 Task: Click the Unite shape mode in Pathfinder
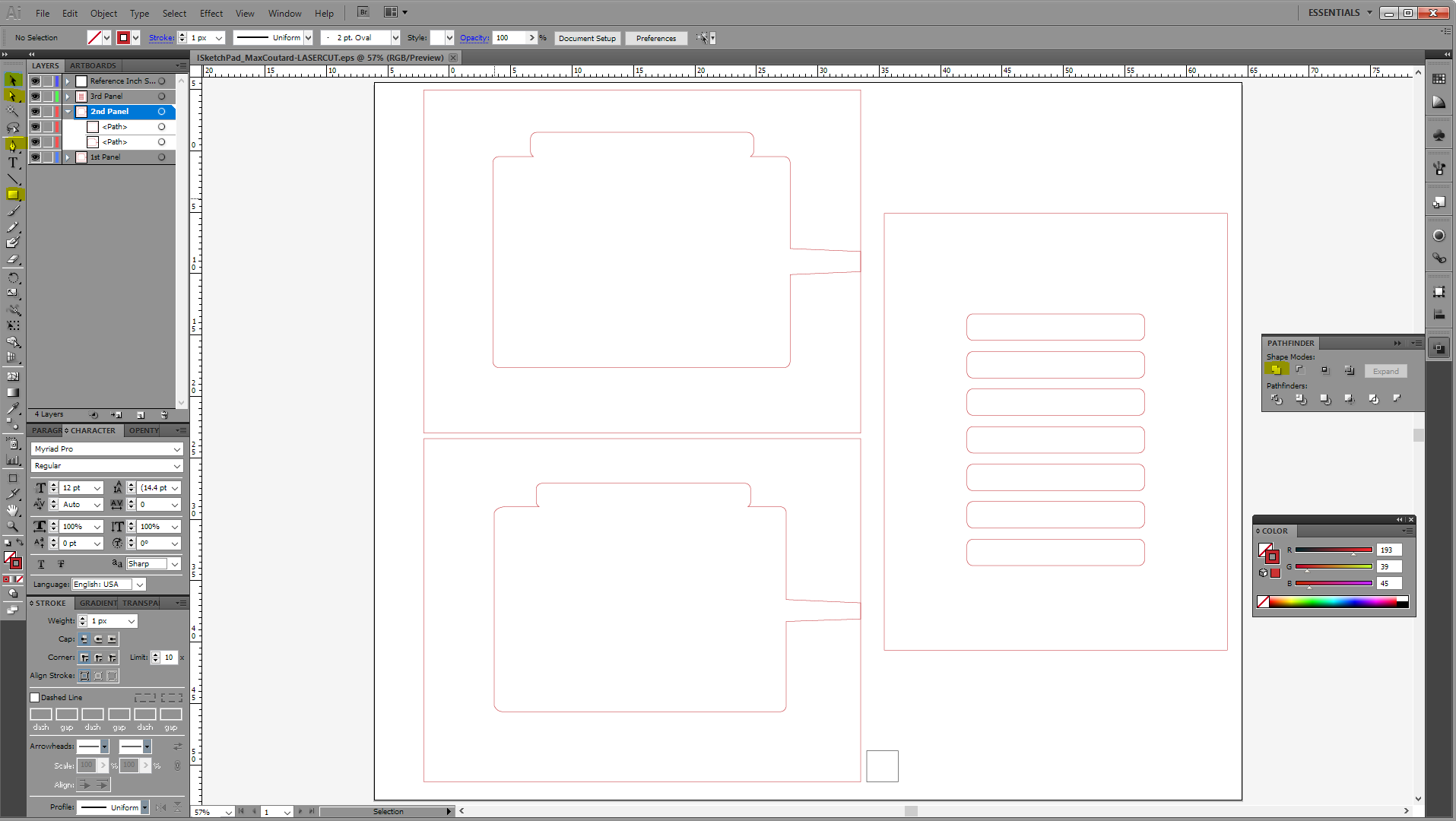pos(1276,370)
